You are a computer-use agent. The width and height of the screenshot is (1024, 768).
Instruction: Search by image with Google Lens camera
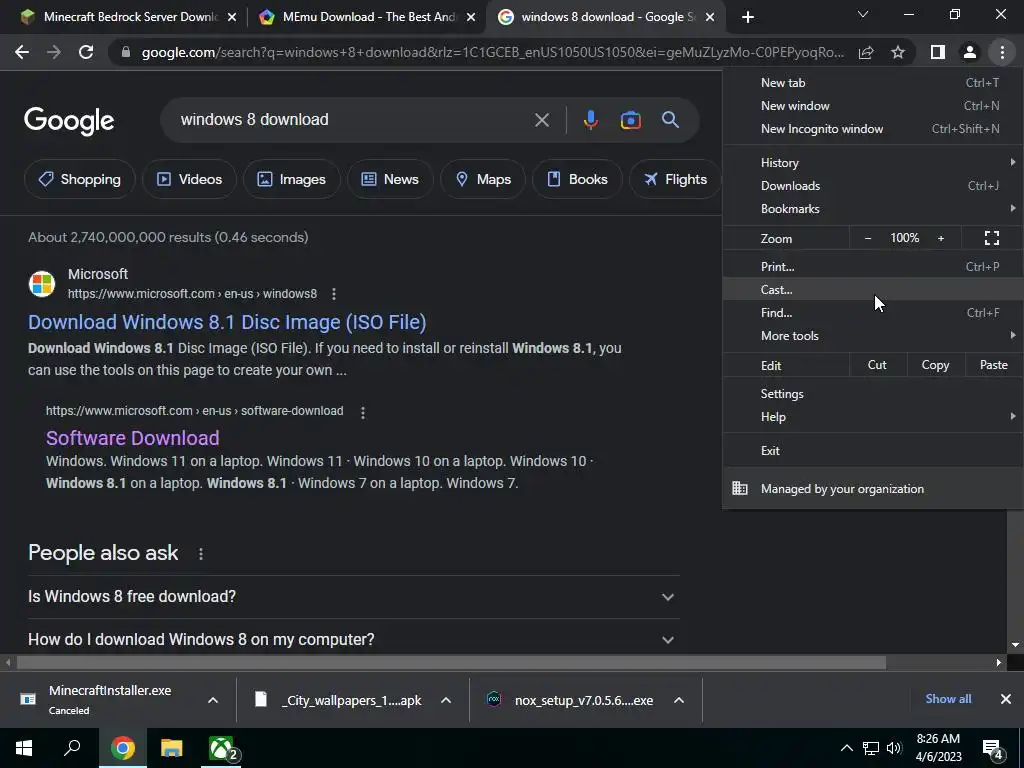click(630, 120)
